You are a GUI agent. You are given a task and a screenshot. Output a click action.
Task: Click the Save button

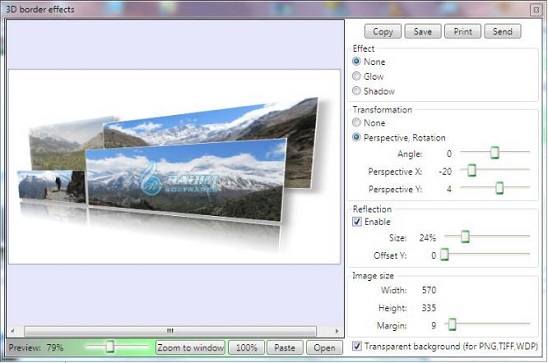point(423,31)
